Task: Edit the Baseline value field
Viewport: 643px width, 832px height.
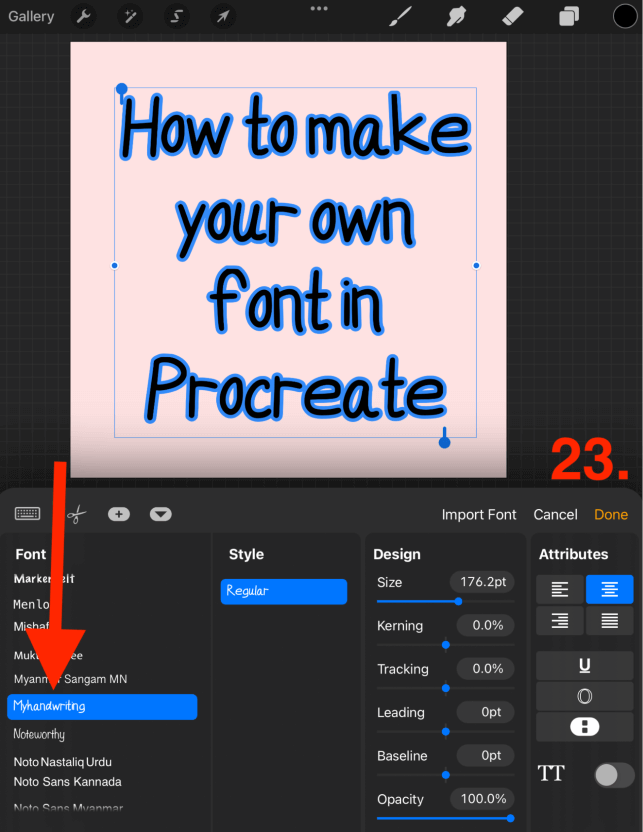Action: pos(485,755)
